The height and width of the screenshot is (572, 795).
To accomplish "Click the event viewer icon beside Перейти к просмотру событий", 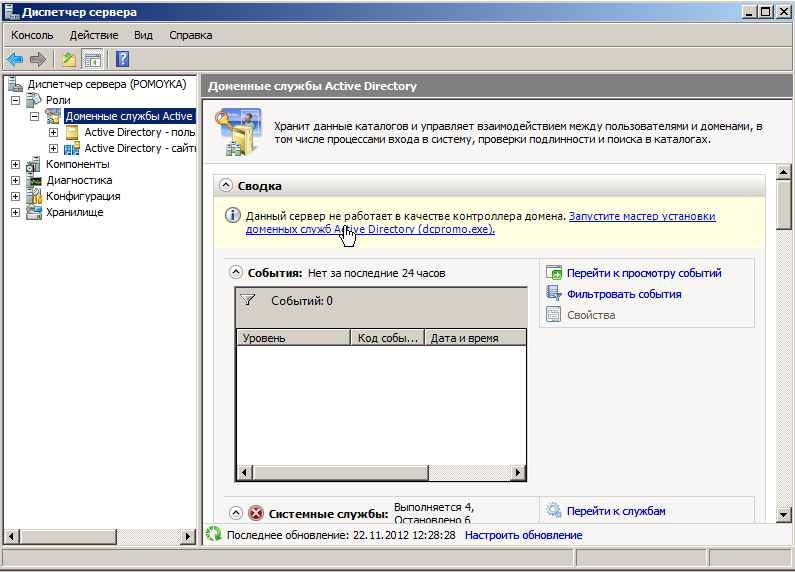I will (x=554, y=273).
